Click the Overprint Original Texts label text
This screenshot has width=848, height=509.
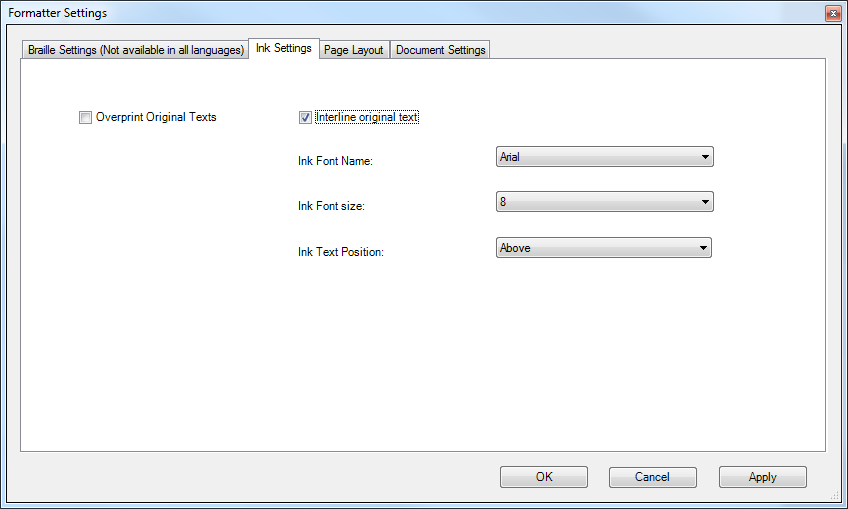coord(156,118)
